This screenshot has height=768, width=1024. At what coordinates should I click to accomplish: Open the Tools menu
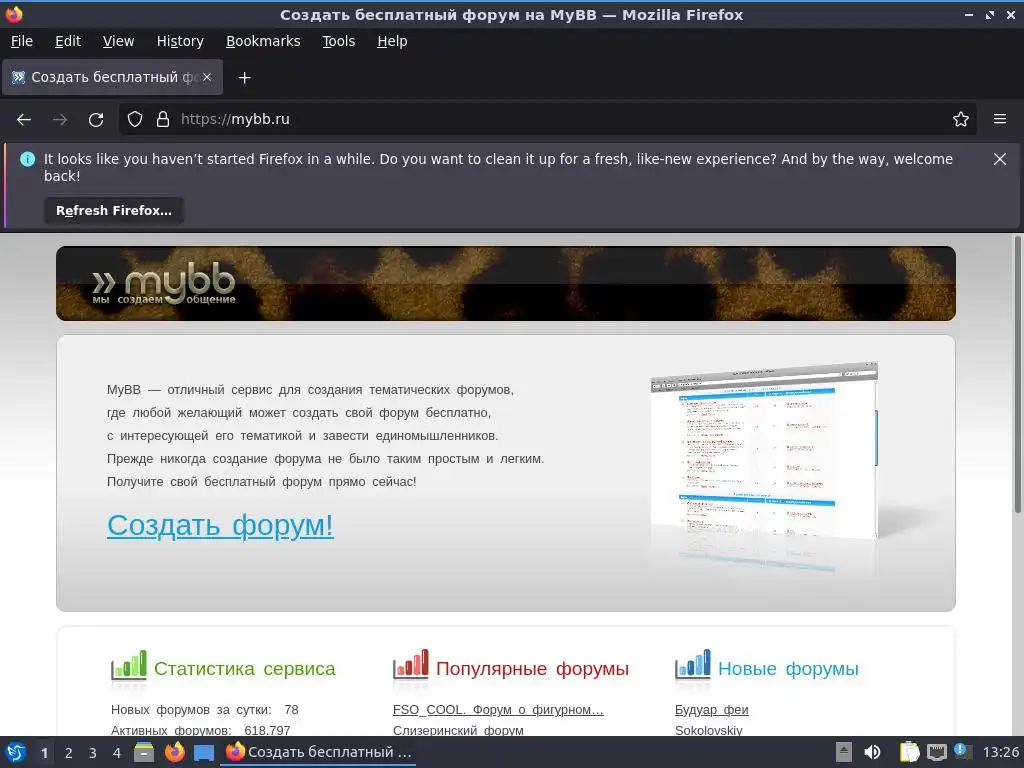[338, 41]
